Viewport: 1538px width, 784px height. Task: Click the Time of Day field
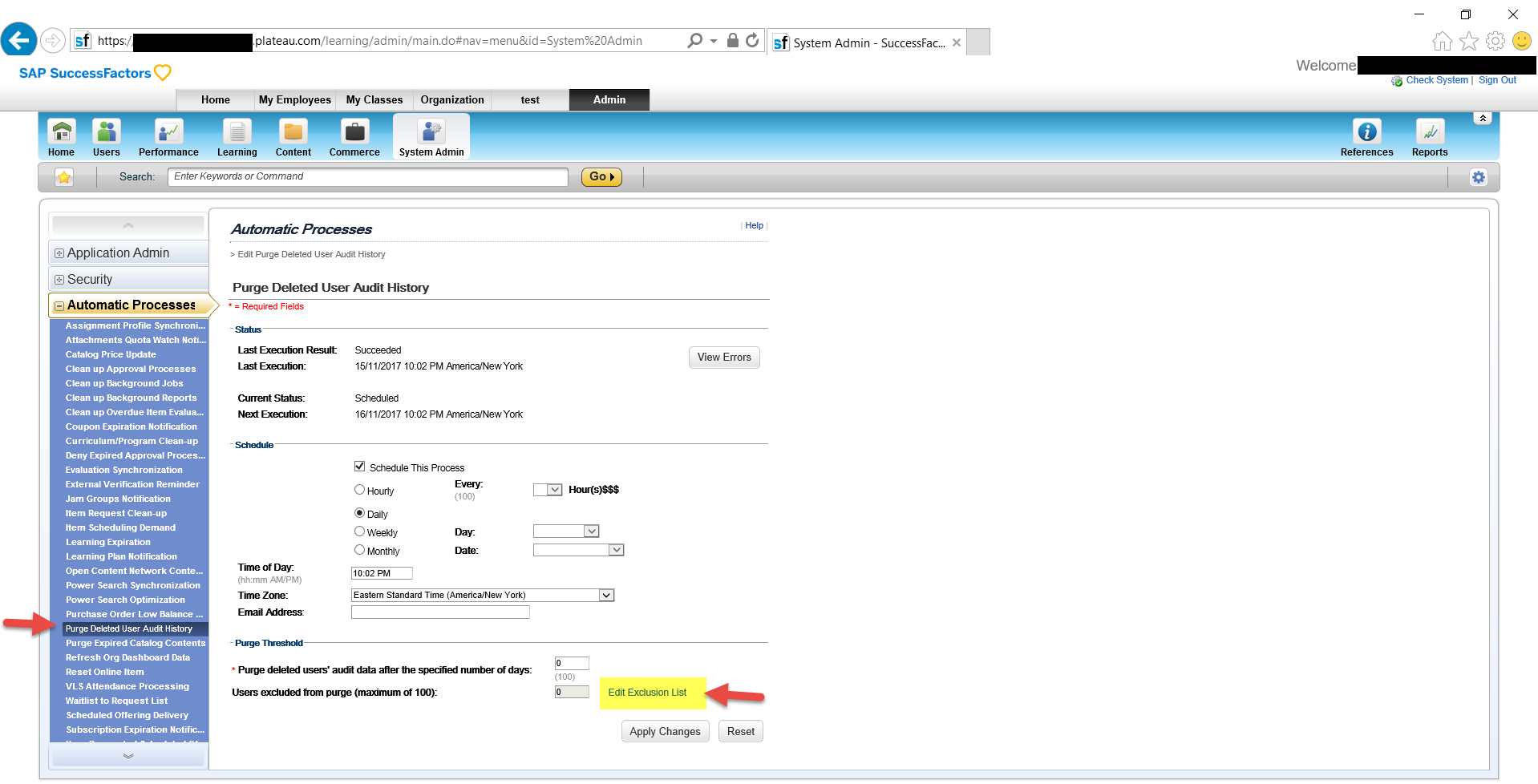coord(382,573)
